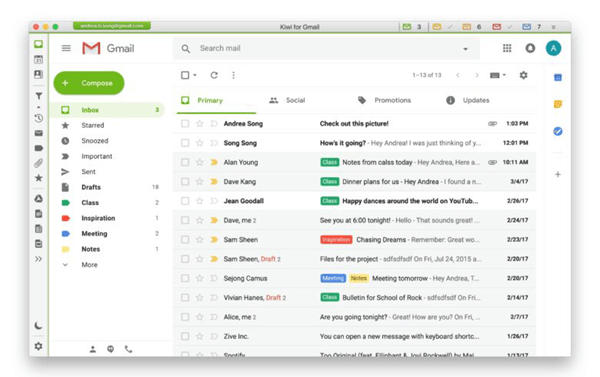Switch to Updates tab
Screen dimensions: 600x377
click(468, 100)
